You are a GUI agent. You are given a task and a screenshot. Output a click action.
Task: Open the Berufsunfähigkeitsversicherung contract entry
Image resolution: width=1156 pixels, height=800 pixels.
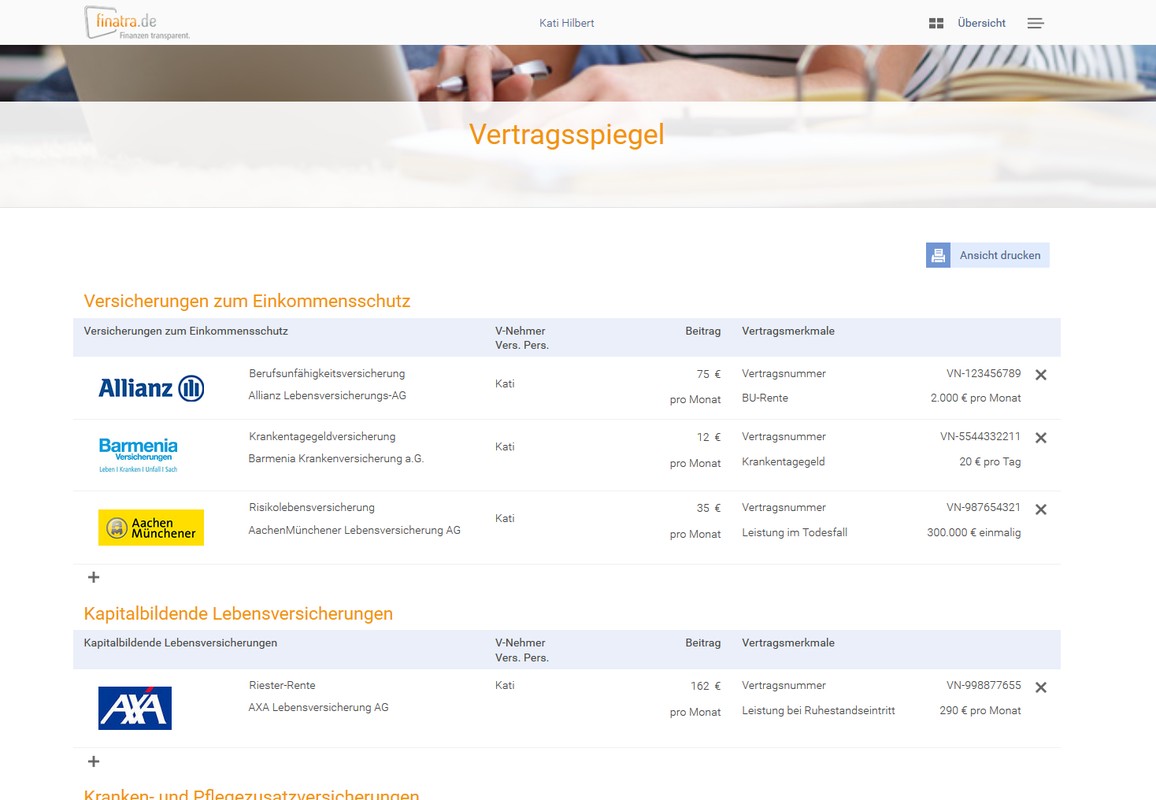pos(327,374)
